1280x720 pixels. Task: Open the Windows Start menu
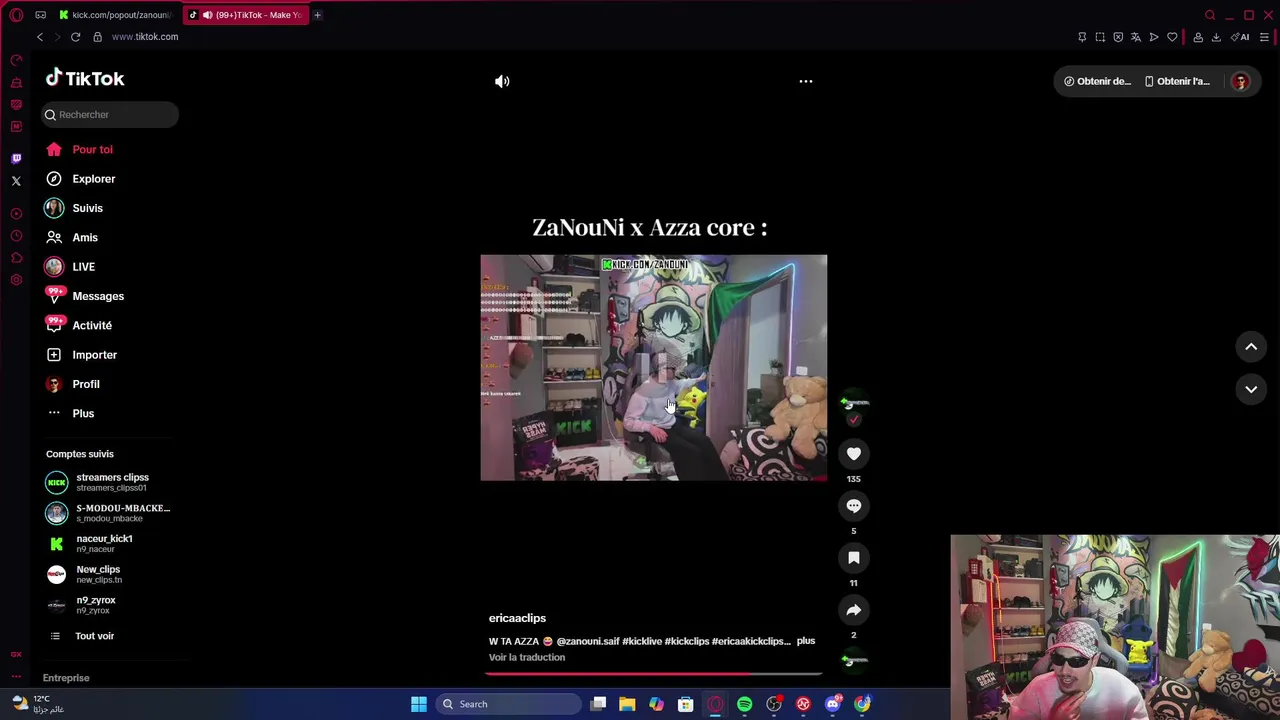tap(419, 704)
